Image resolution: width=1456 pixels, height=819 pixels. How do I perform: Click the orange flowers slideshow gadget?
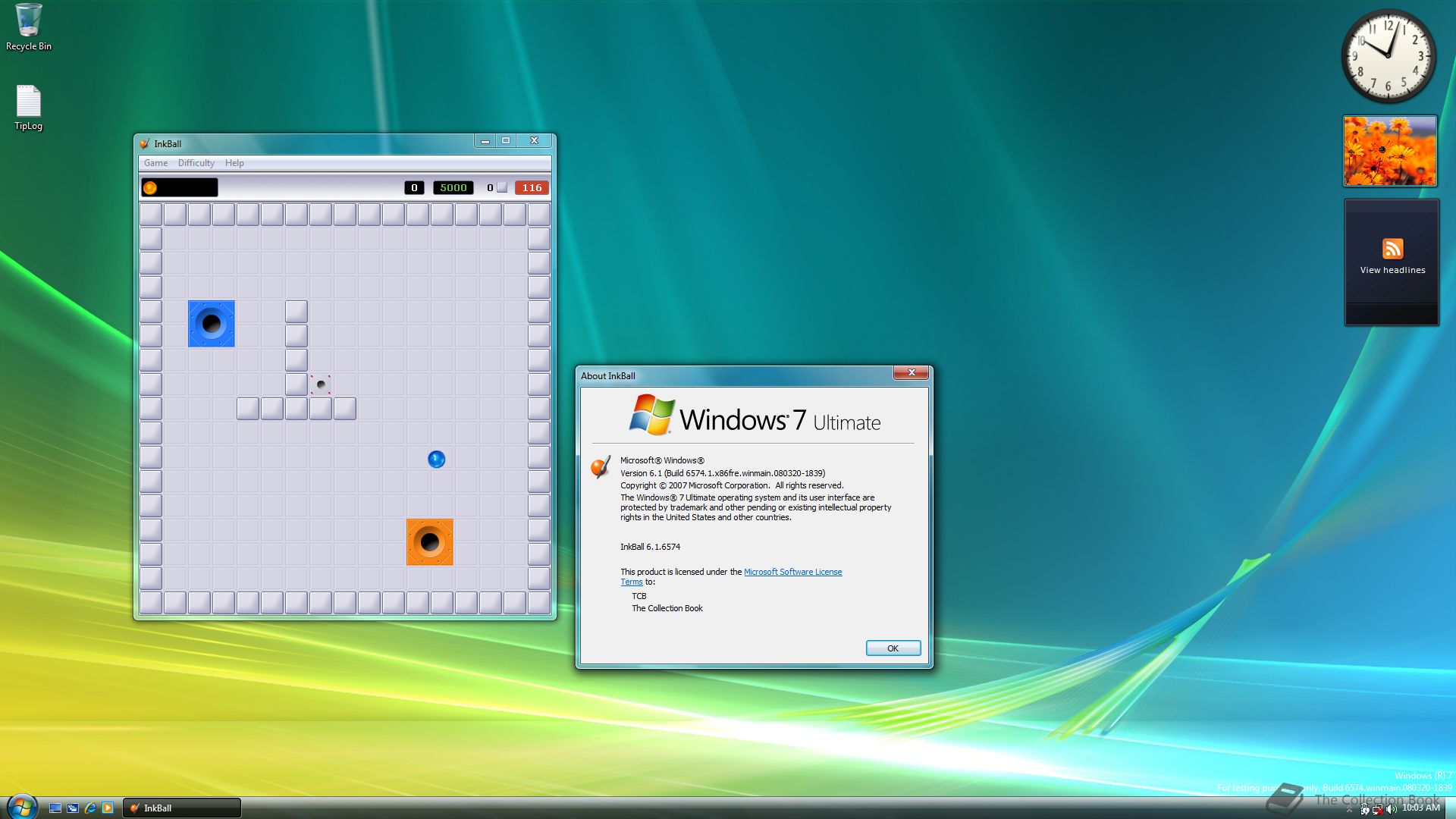pos(1390,151)
